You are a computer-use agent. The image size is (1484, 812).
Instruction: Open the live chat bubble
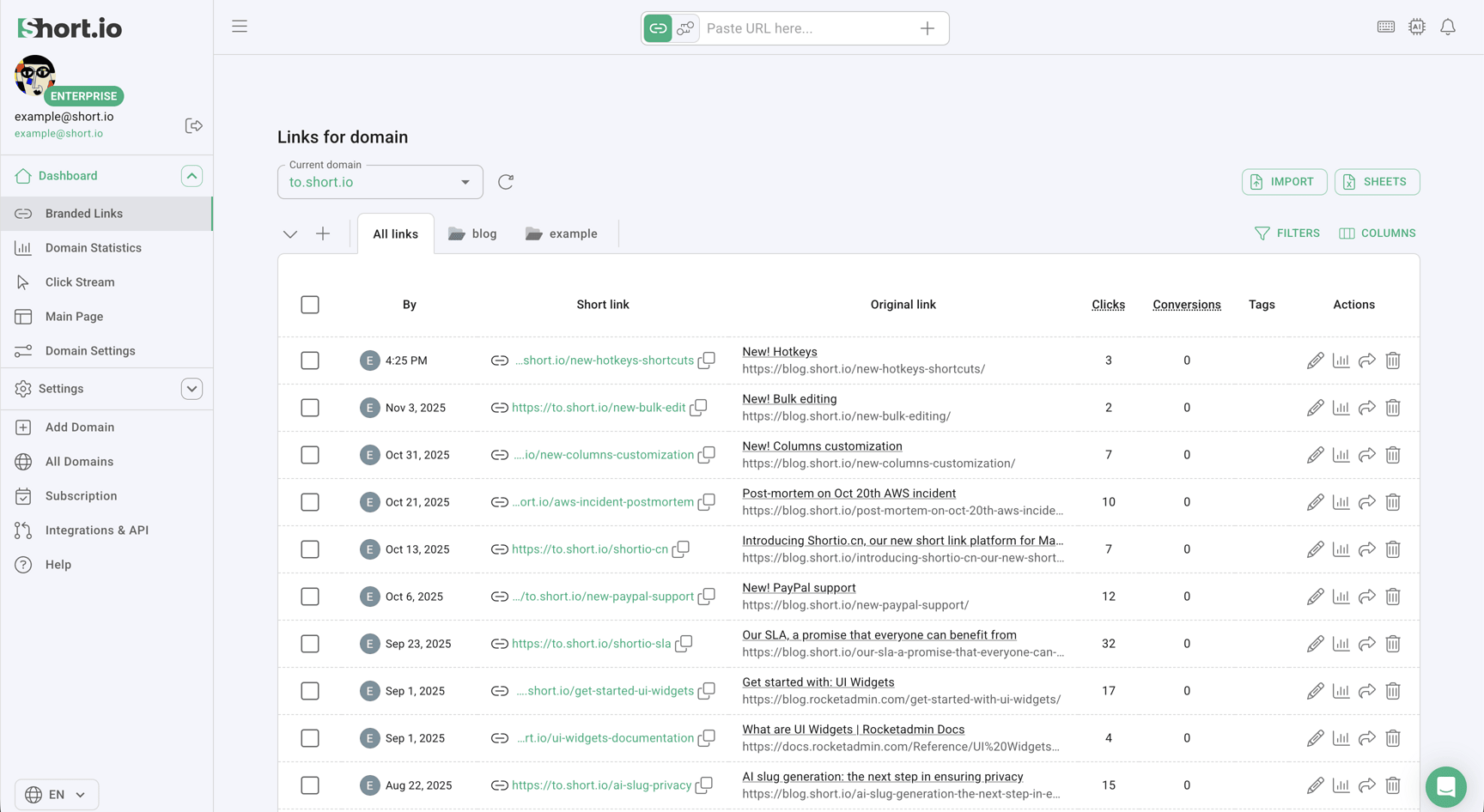click(1445, 787)
